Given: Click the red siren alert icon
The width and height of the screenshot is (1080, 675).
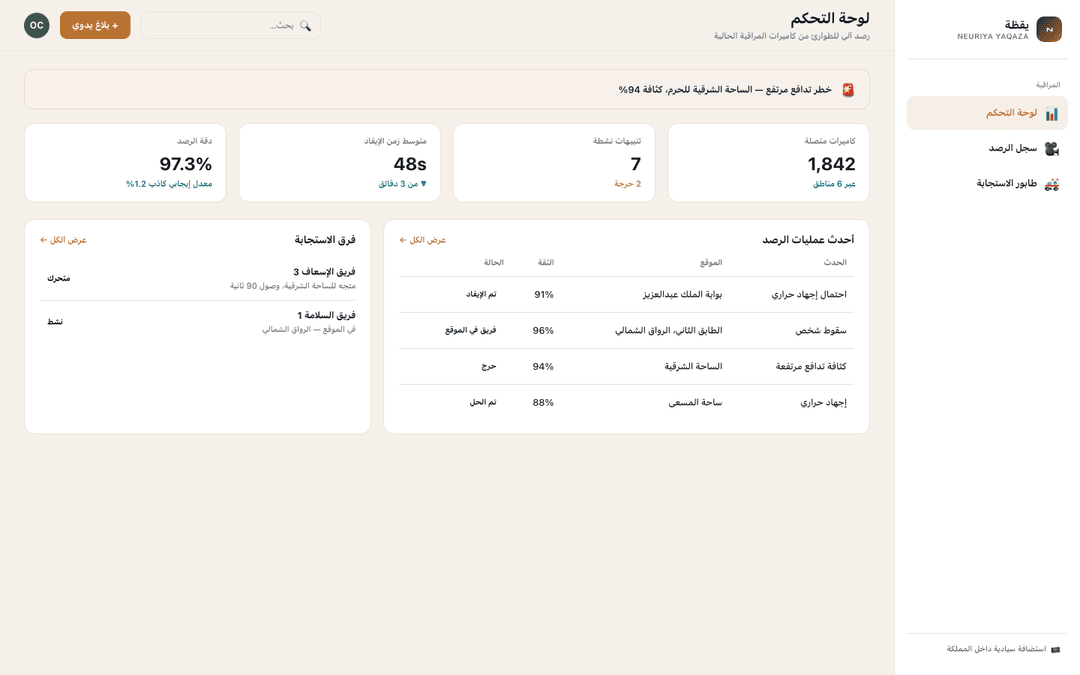Looking at the screenshot, I should [x=848, y=90].
